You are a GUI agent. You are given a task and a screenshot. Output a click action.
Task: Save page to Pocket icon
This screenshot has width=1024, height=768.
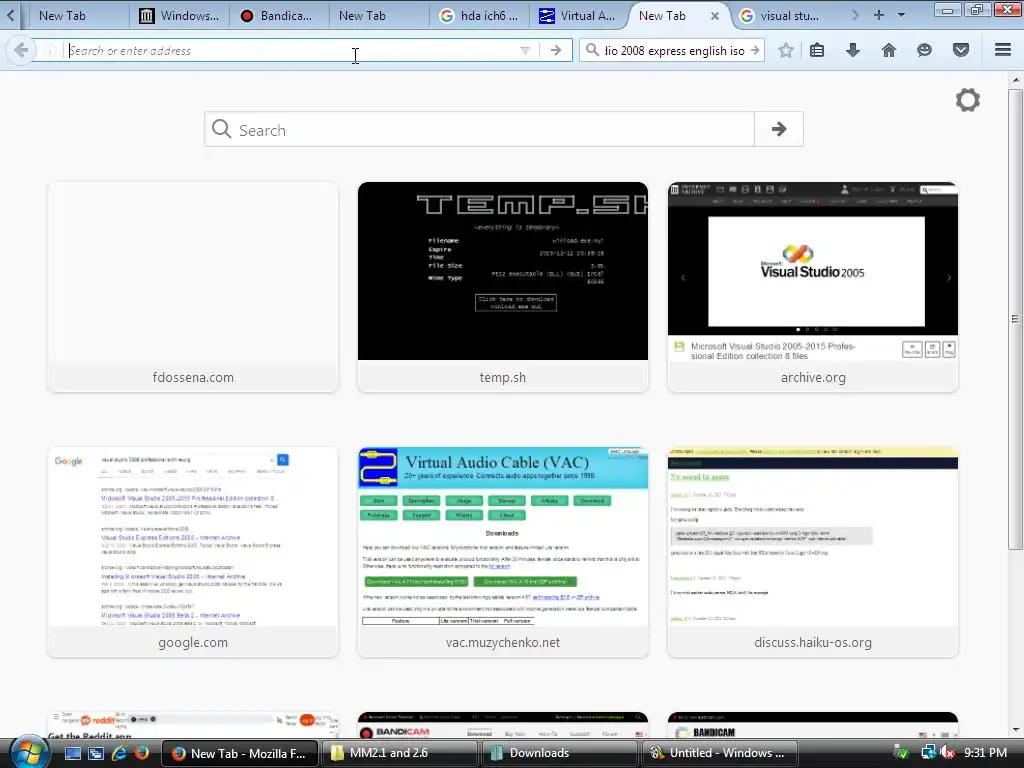961,50
